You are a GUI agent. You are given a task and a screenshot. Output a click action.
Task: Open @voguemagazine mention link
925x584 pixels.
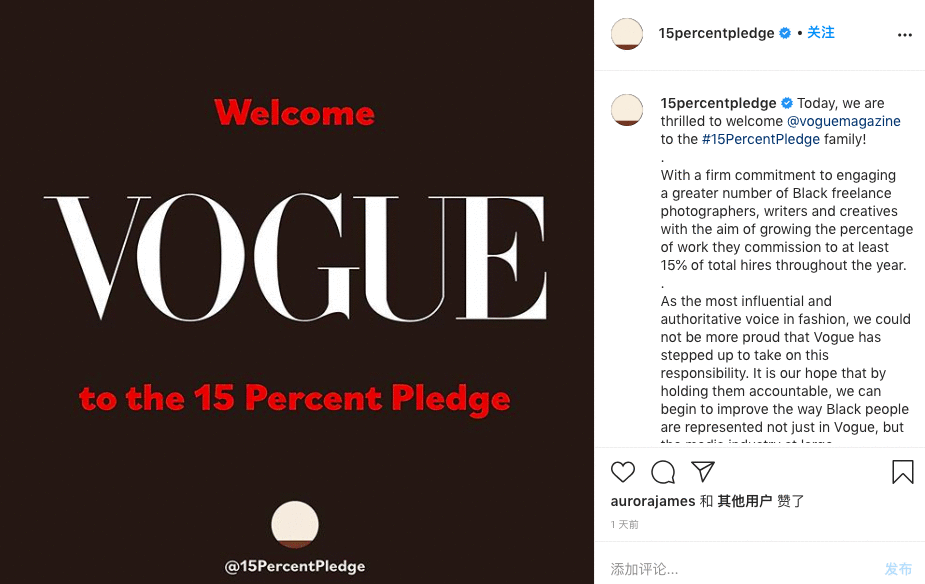(x=844, y=122)
